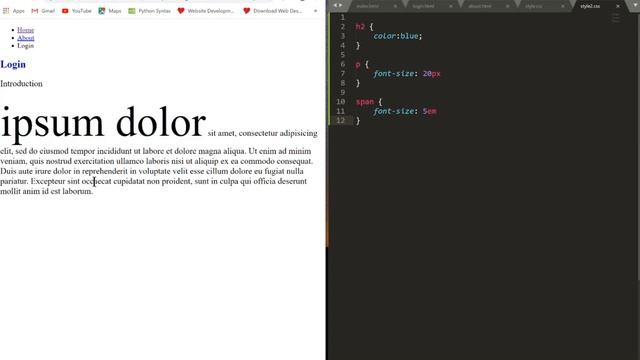Click line number 12 in the gutter

[x=340, y=120]
